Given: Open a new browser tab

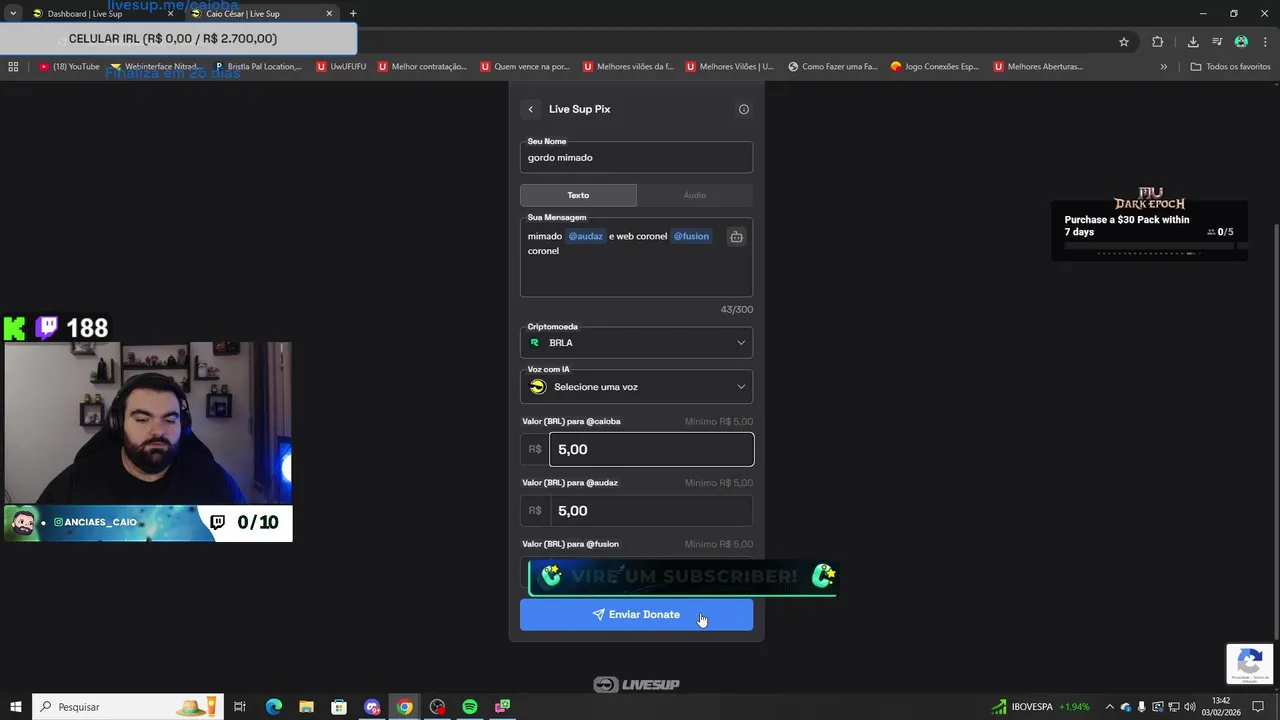Looking at the screenshot, I should [353, 14].
